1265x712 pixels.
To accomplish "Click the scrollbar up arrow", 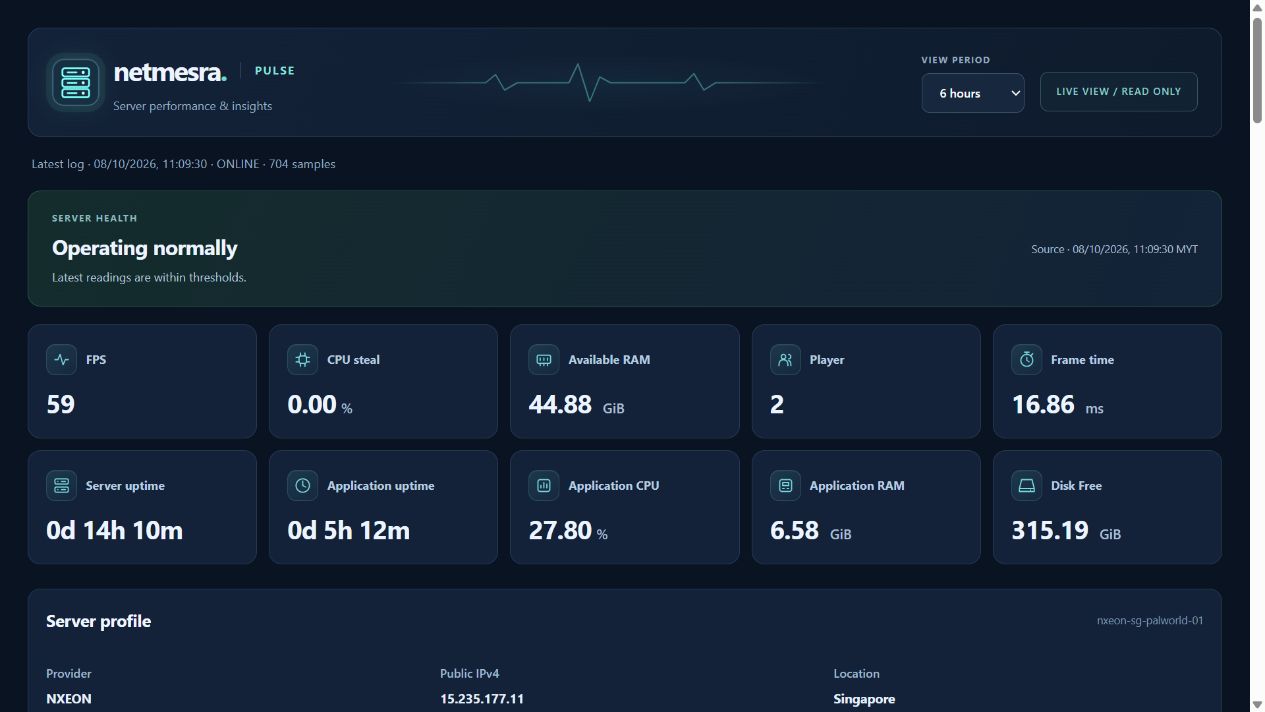I will [x=1257, y=8].
